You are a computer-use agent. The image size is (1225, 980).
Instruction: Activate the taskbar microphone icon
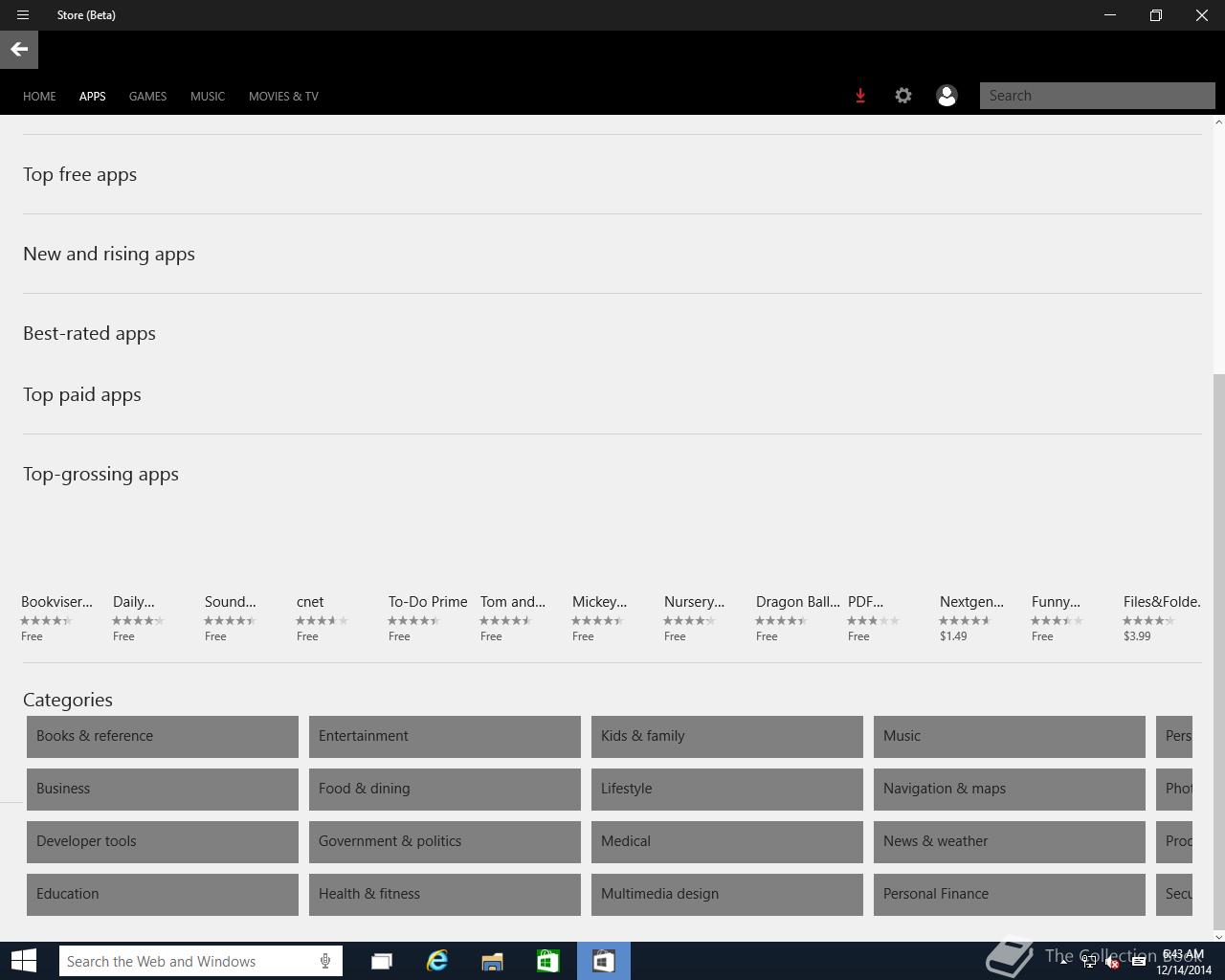[325, 962]
